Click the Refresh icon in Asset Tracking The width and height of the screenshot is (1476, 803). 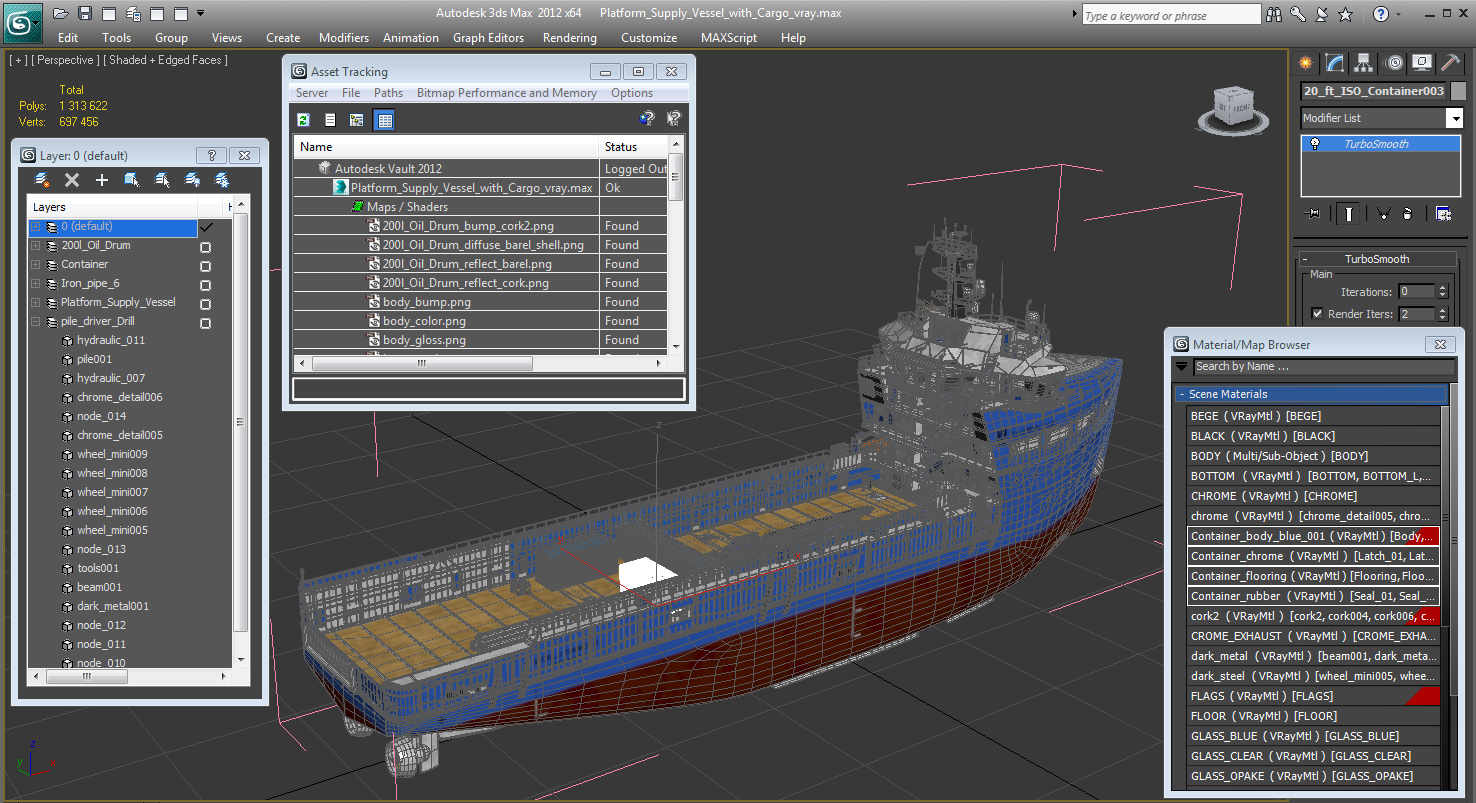click(x=304, y=120)
